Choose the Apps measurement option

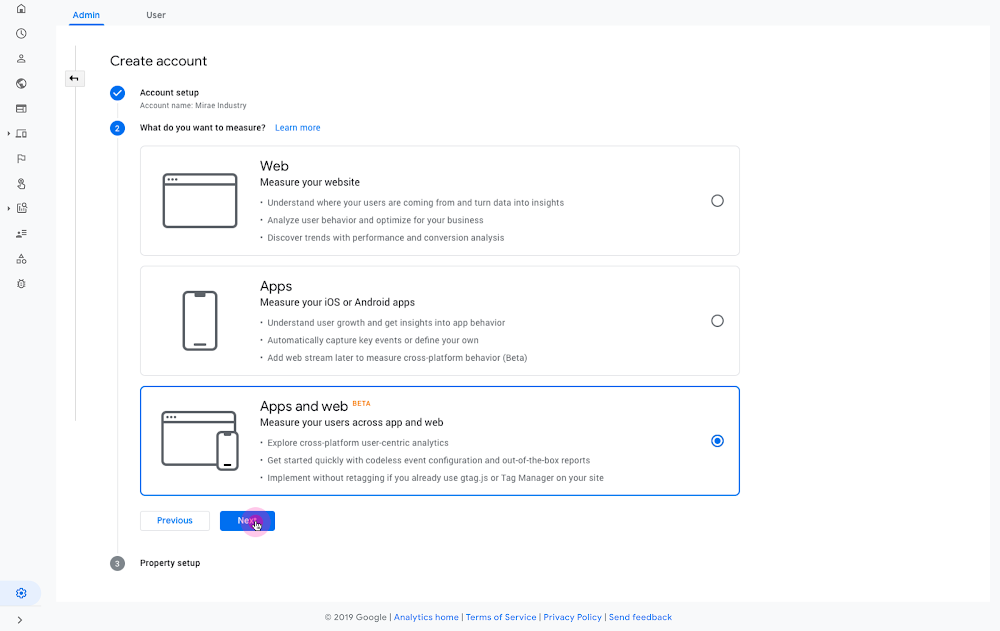tap(717, 321)
